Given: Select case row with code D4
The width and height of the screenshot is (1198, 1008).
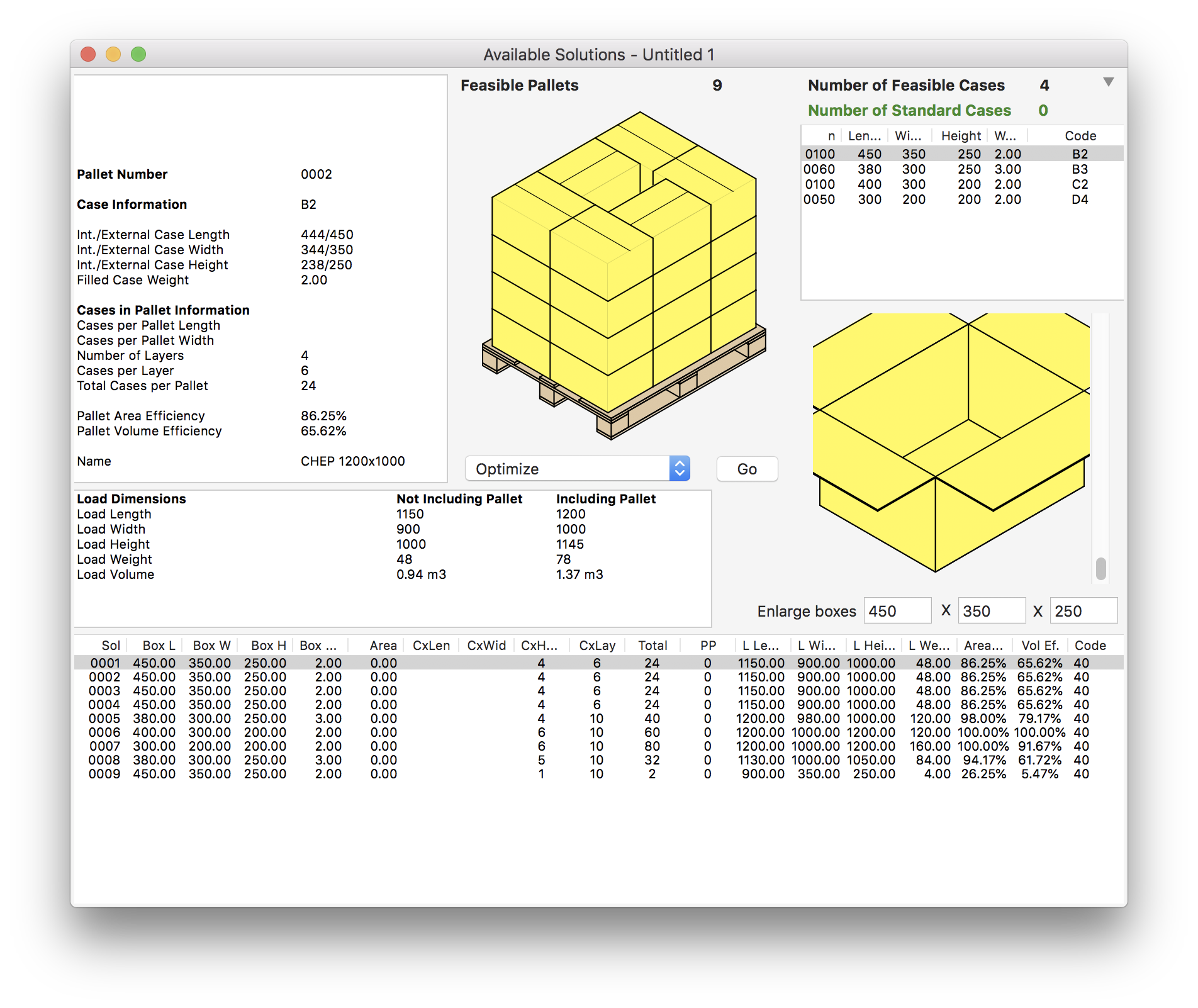Looking at the screenshot, I should (x=962, y=199).
